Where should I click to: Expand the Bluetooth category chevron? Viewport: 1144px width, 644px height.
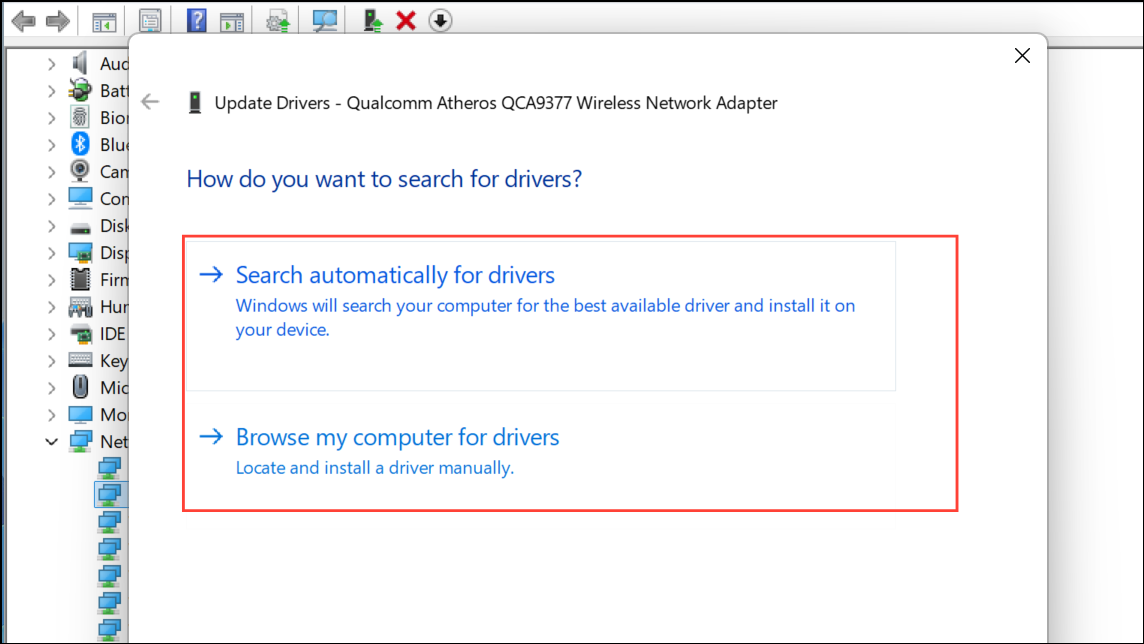[52, 145]
